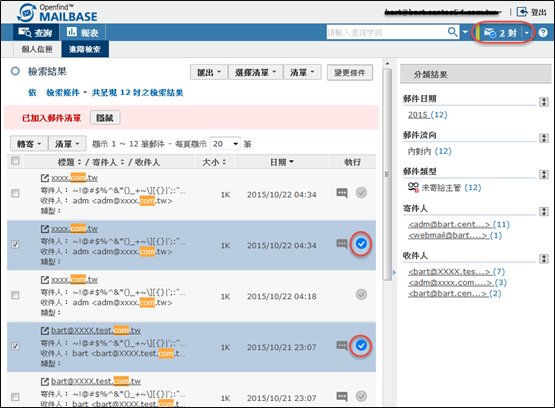
Task: Tick the select-all checkbox in the header
Action: click(15, 161)
